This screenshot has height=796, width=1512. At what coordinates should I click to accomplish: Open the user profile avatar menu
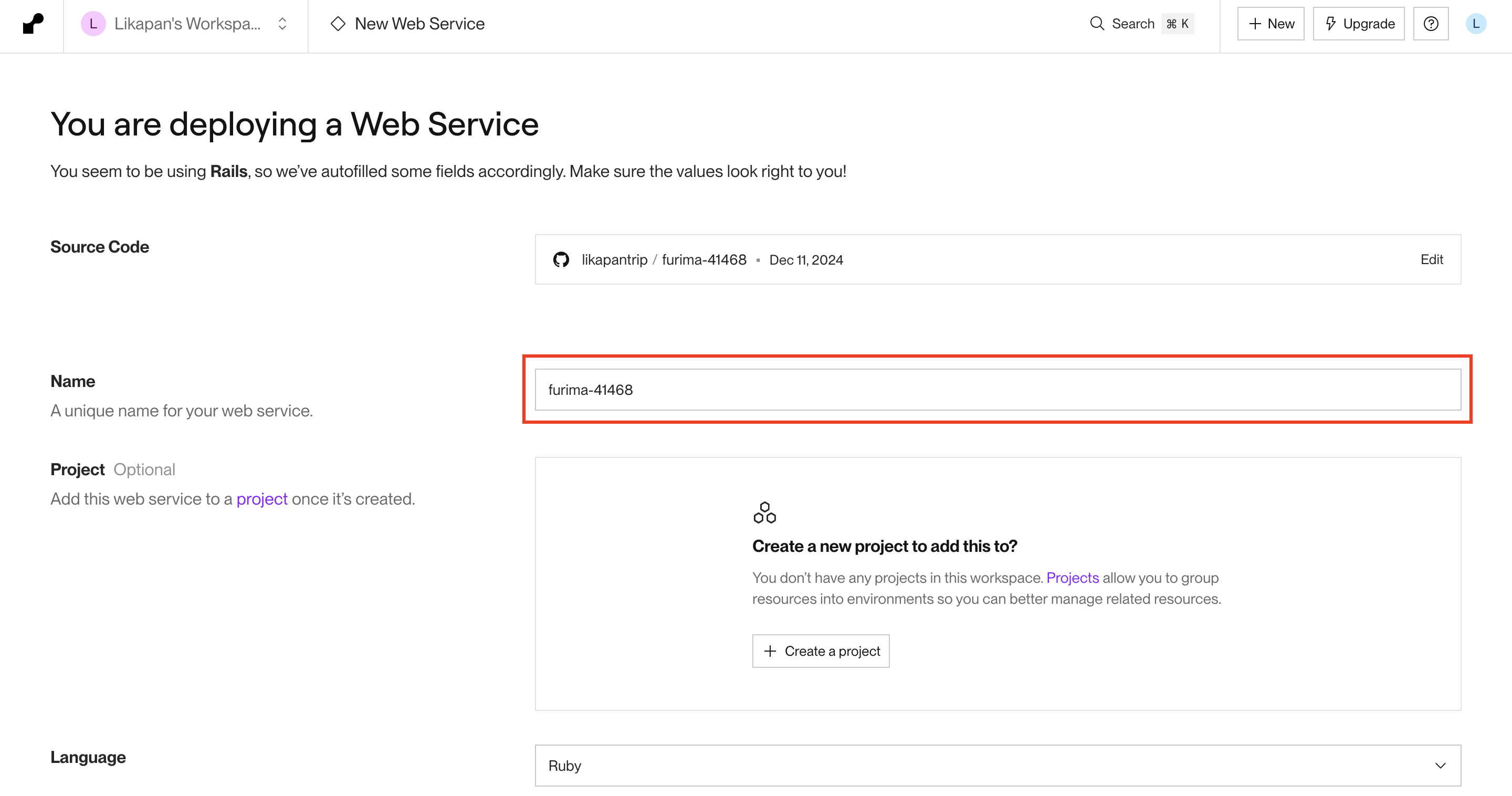pyautogui.click(x=1476, y=24)
